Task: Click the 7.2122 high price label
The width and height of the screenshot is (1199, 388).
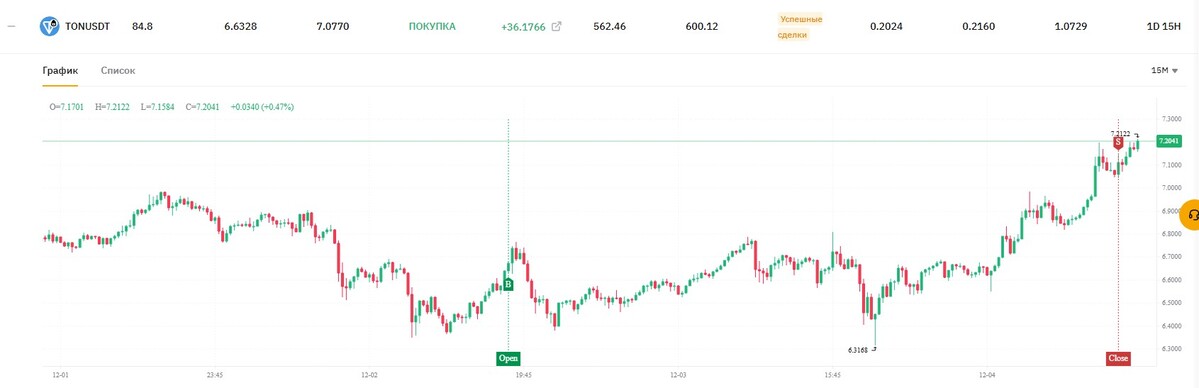Action: tap(1121, 133)
